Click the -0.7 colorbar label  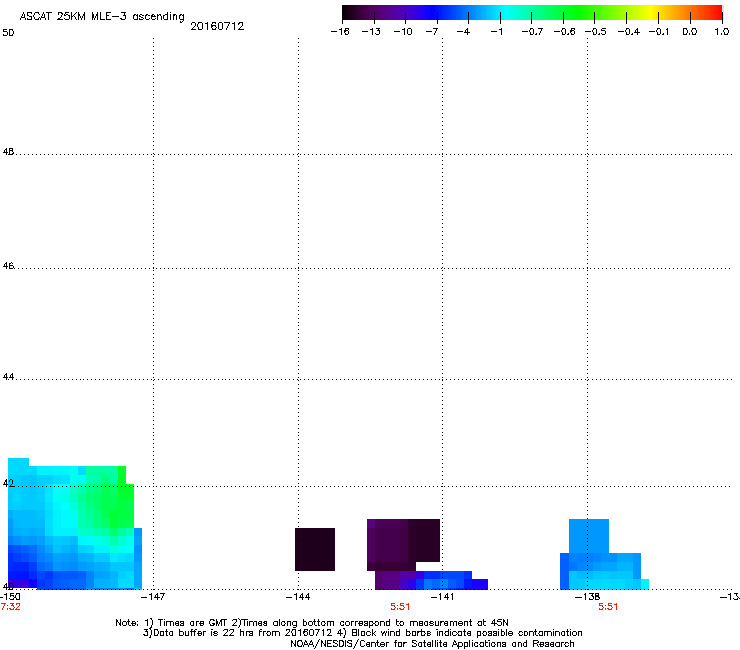[x=532, y=32]
